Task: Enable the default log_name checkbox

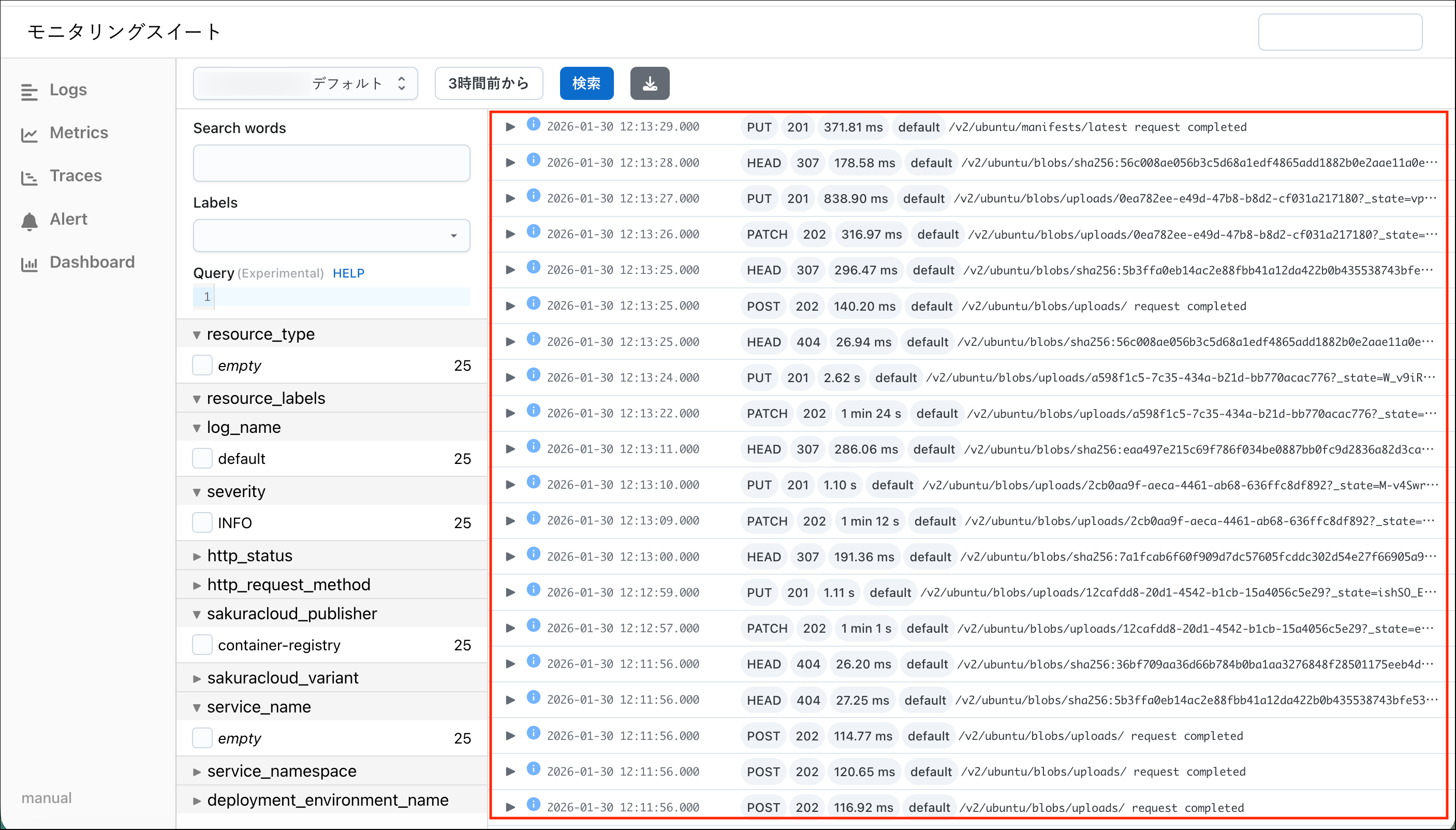Action: click(202, 458)
